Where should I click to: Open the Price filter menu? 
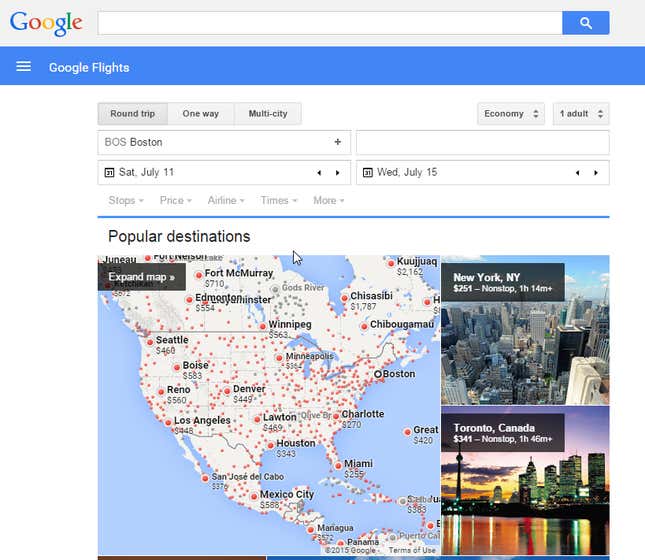tap(175, 201)
